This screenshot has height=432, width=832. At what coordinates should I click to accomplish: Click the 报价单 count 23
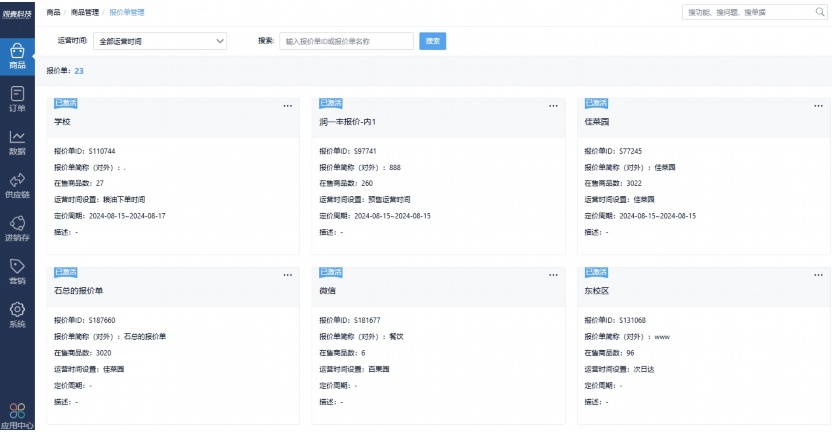point(79,71)
